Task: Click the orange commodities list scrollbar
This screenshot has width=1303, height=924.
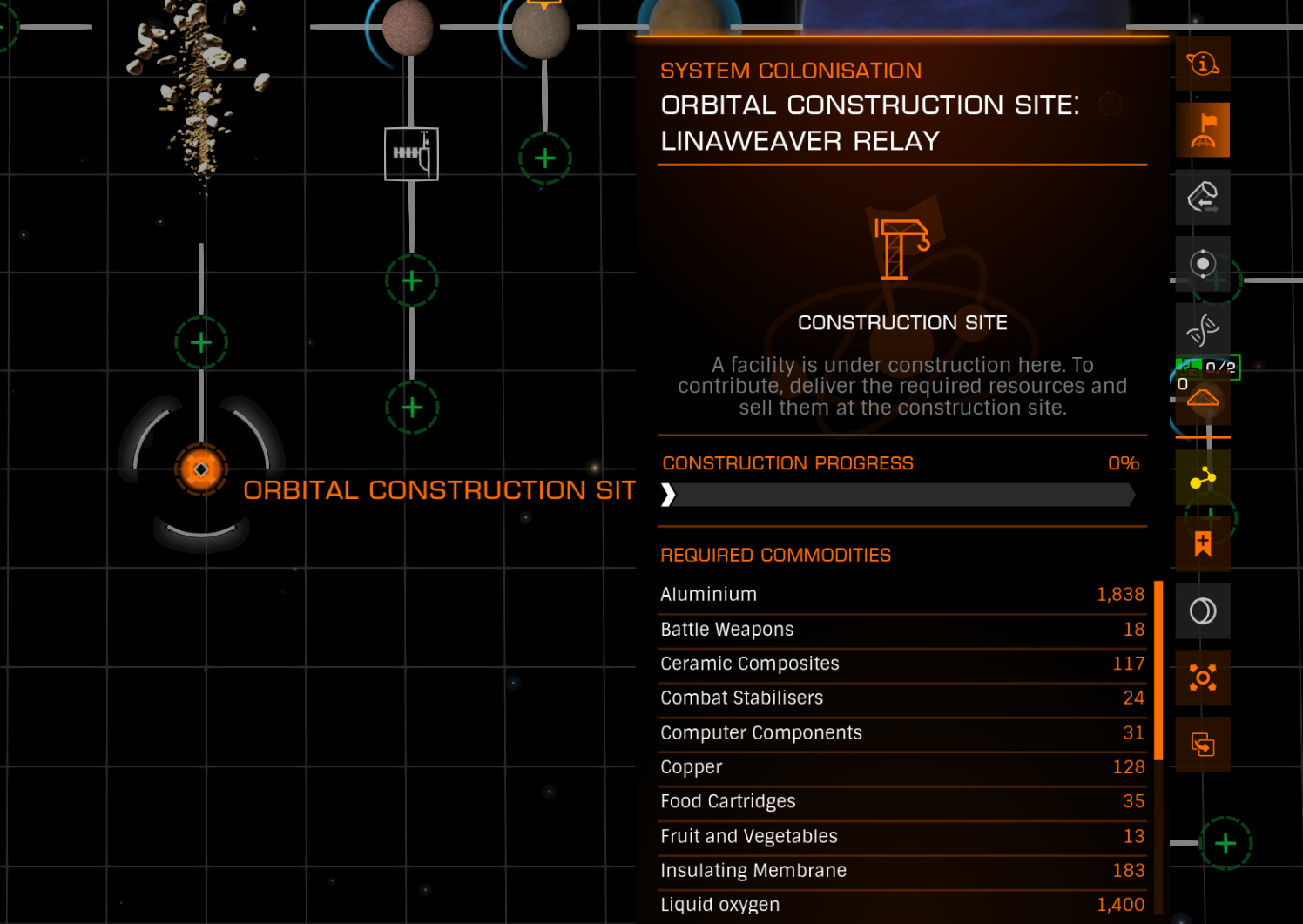Action: [x=1158, y=671]
